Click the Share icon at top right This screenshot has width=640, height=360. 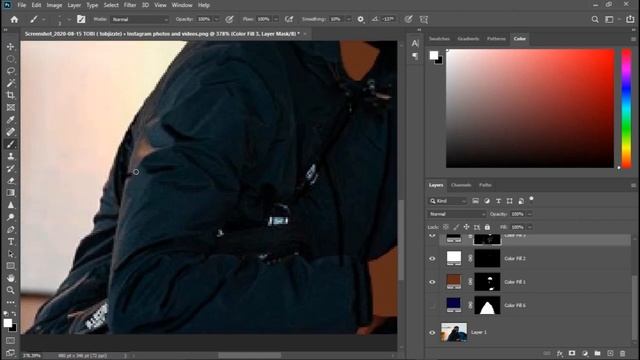point(631,19)
